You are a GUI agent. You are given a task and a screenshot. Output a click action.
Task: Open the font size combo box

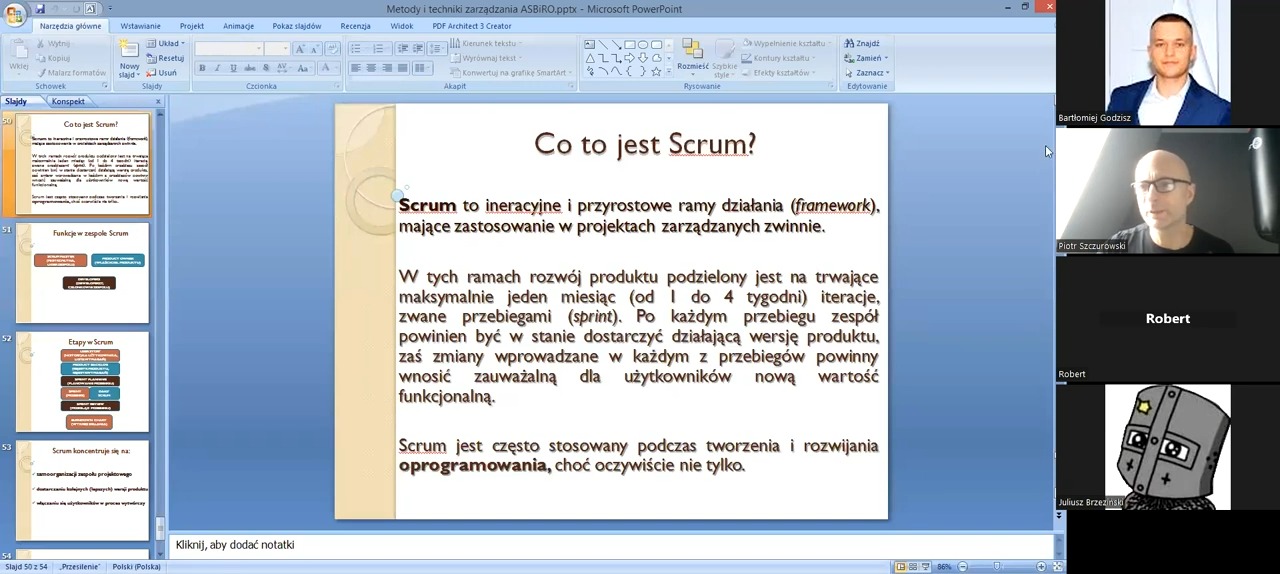277,49
